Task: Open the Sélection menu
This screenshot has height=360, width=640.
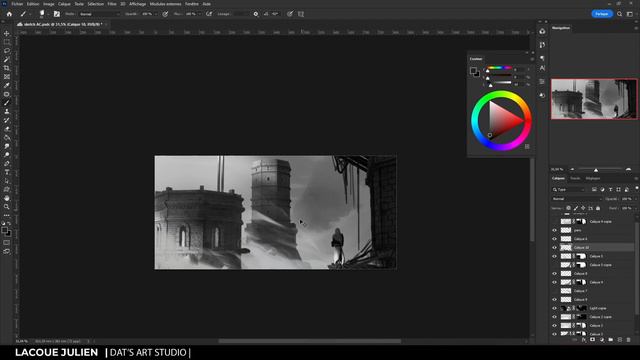Action: 96,4
